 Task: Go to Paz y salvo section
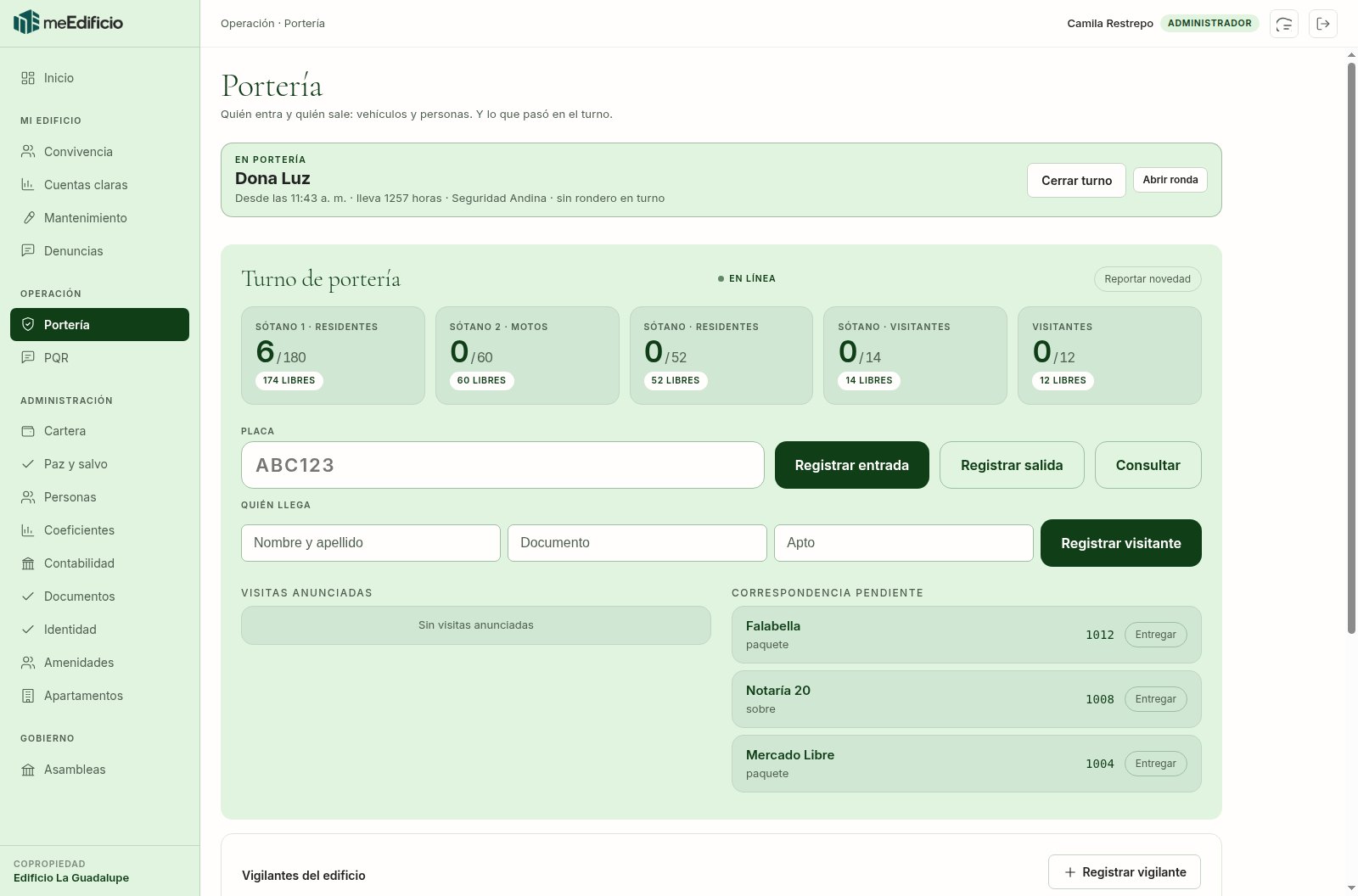point(99,464)
